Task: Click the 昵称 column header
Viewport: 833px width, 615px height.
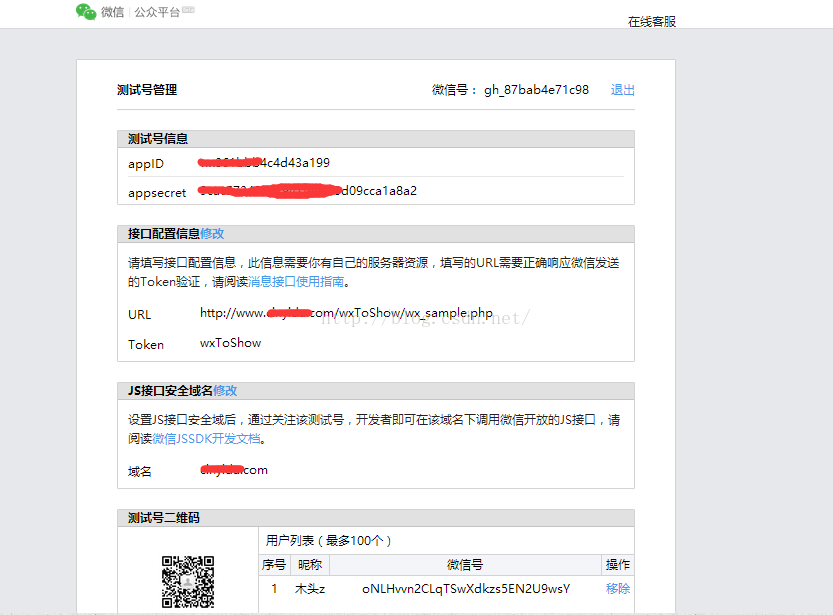Action: (x=310, y=565)
